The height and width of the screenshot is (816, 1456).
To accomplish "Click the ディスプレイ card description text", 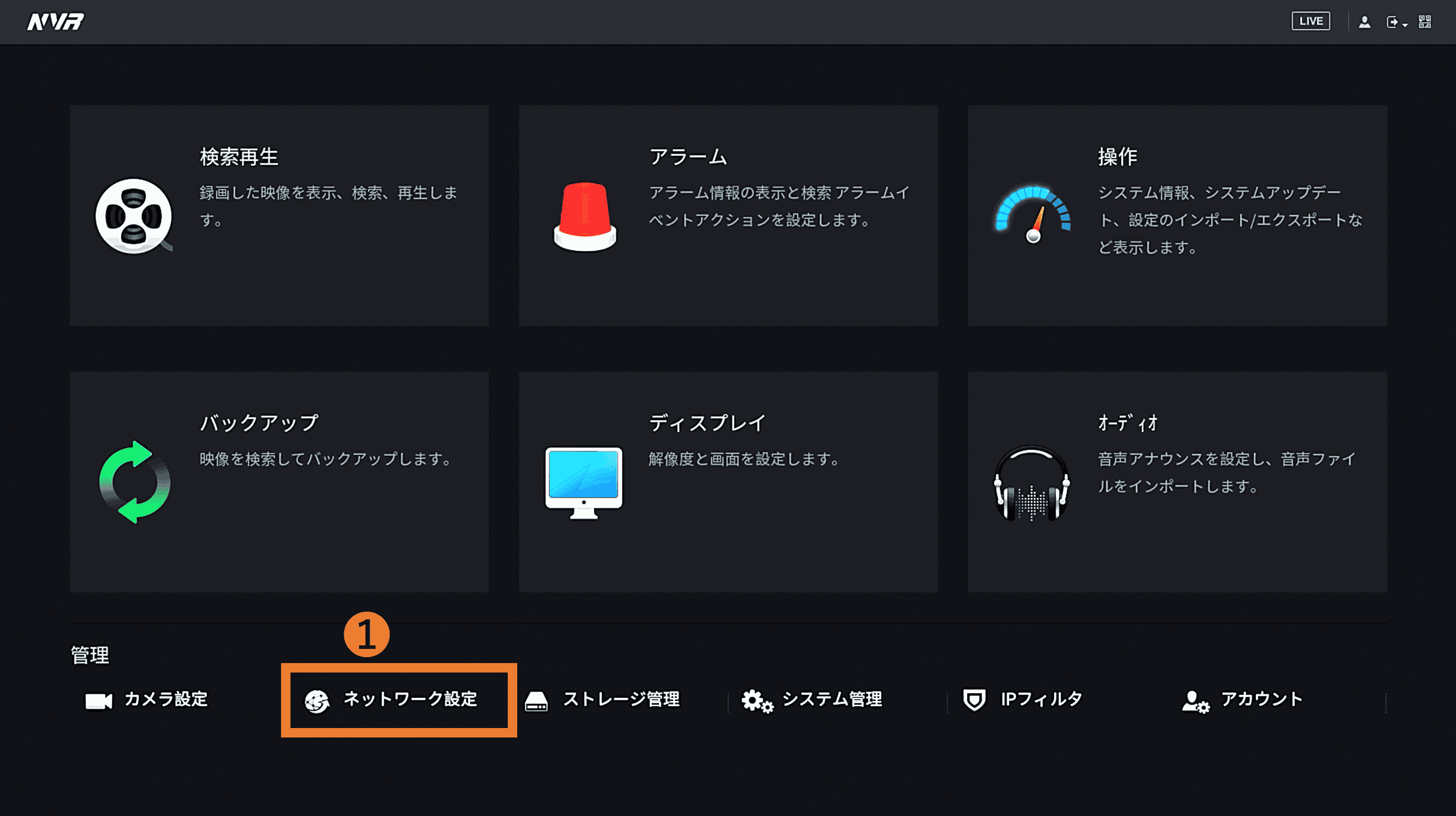I will tap(744, 459).
